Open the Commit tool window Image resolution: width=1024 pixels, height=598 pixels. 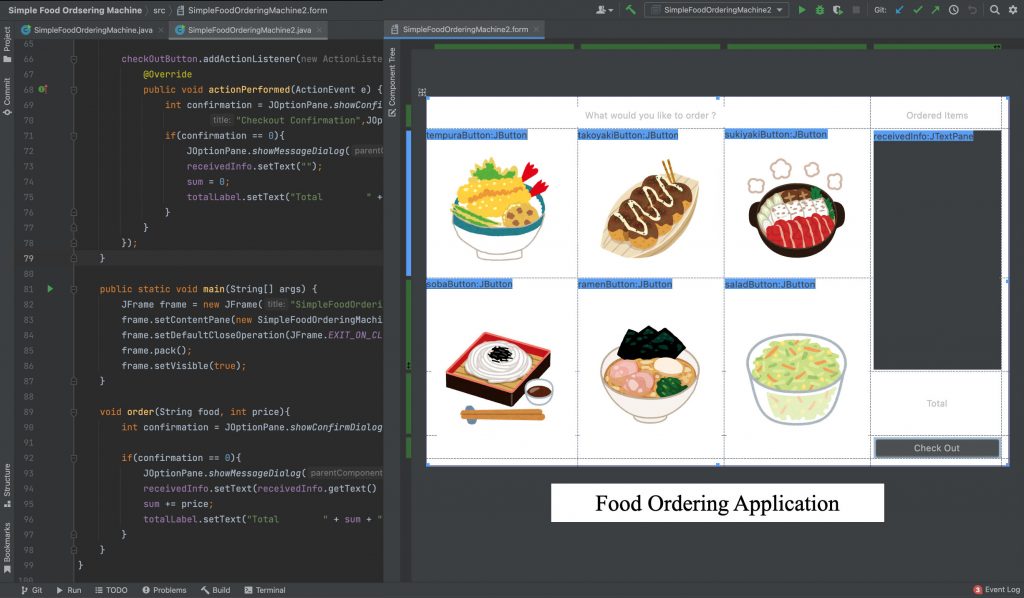tap(7, 96)
